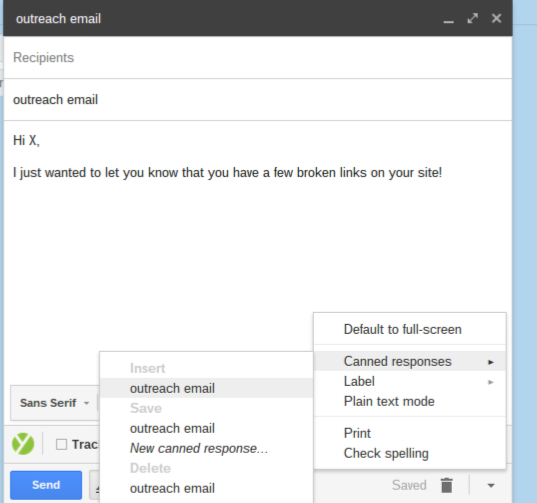Image resolution: width=537 pixels, height=503 pixels.
Task: Toggle the Track checkbox
Action: 61,444
